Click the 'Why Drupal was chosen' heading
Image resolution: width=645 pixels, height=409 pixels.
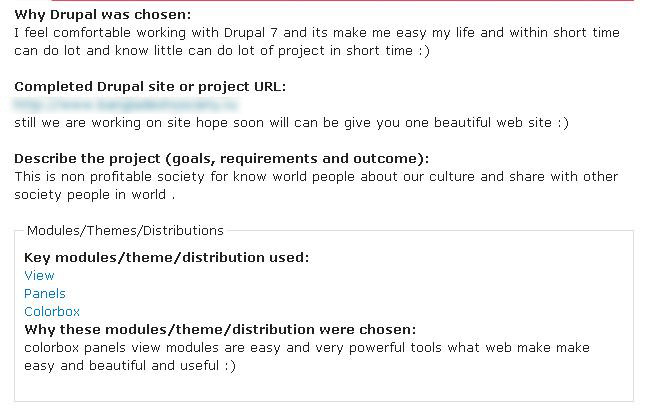[103, 14]
